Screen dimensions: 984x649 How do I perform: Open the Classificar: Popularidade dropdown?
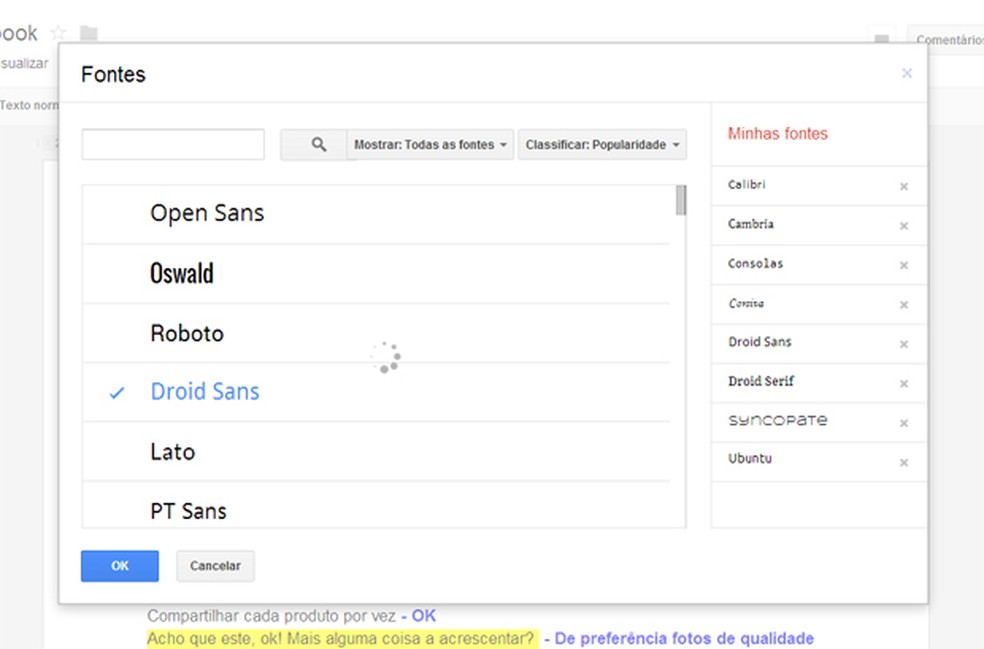point(602,145)
